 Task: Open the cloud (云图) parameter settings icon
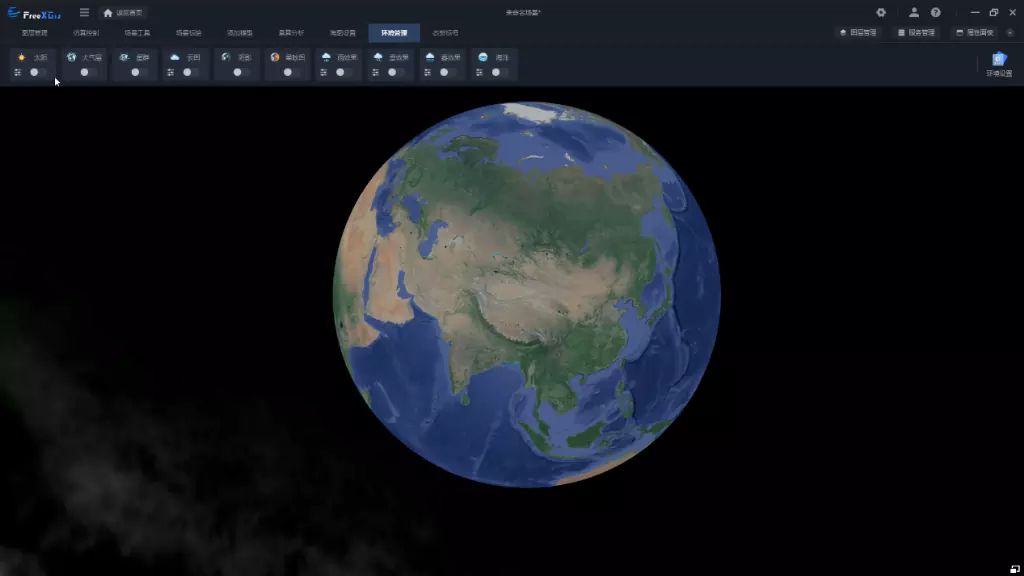pos(171,72)
